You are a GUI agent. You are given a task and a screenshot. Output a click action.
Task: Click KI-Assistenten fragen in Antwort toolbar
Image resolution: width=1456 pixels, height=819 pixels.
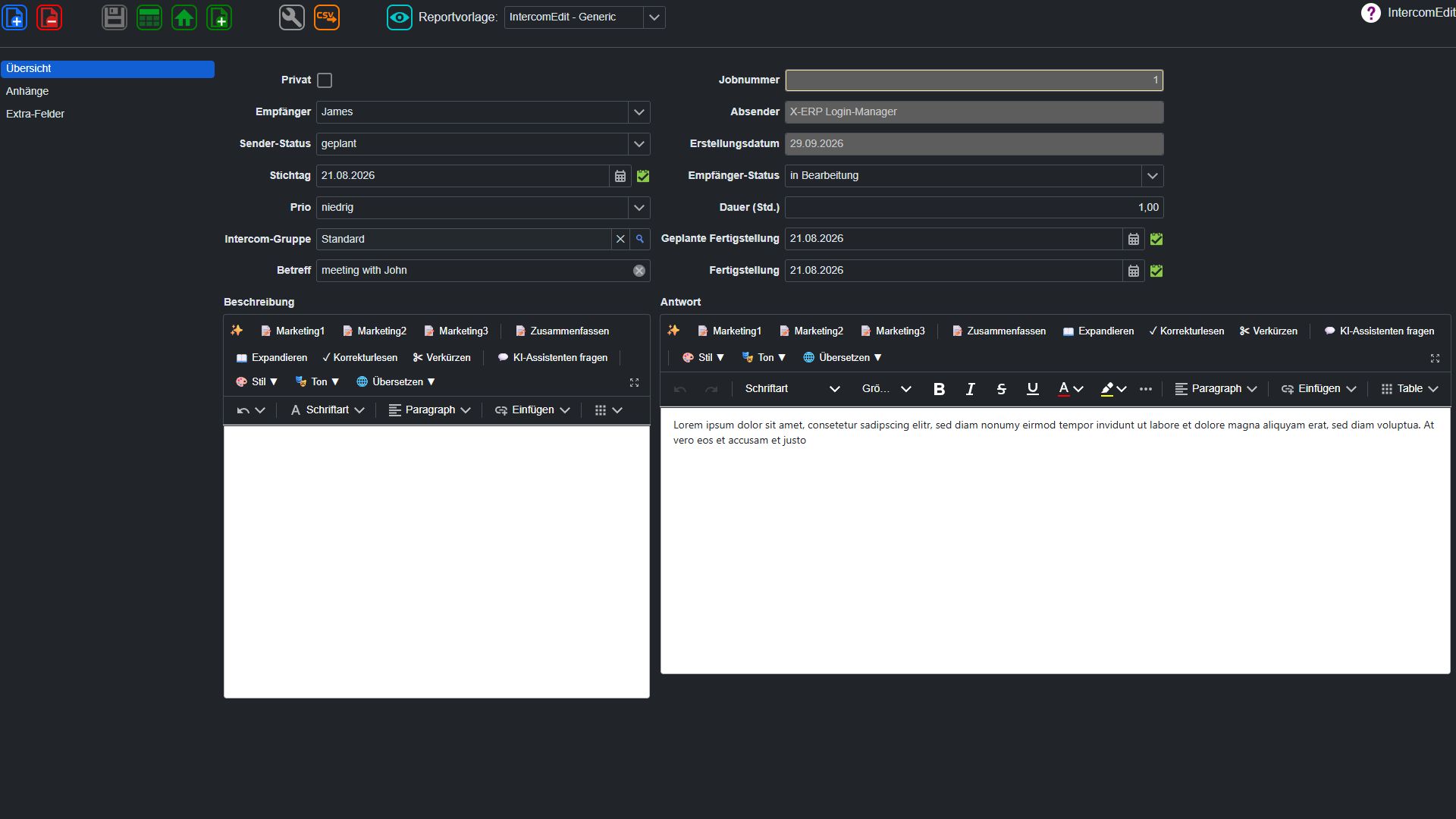pyautogui.click(x=1379, y=331)
